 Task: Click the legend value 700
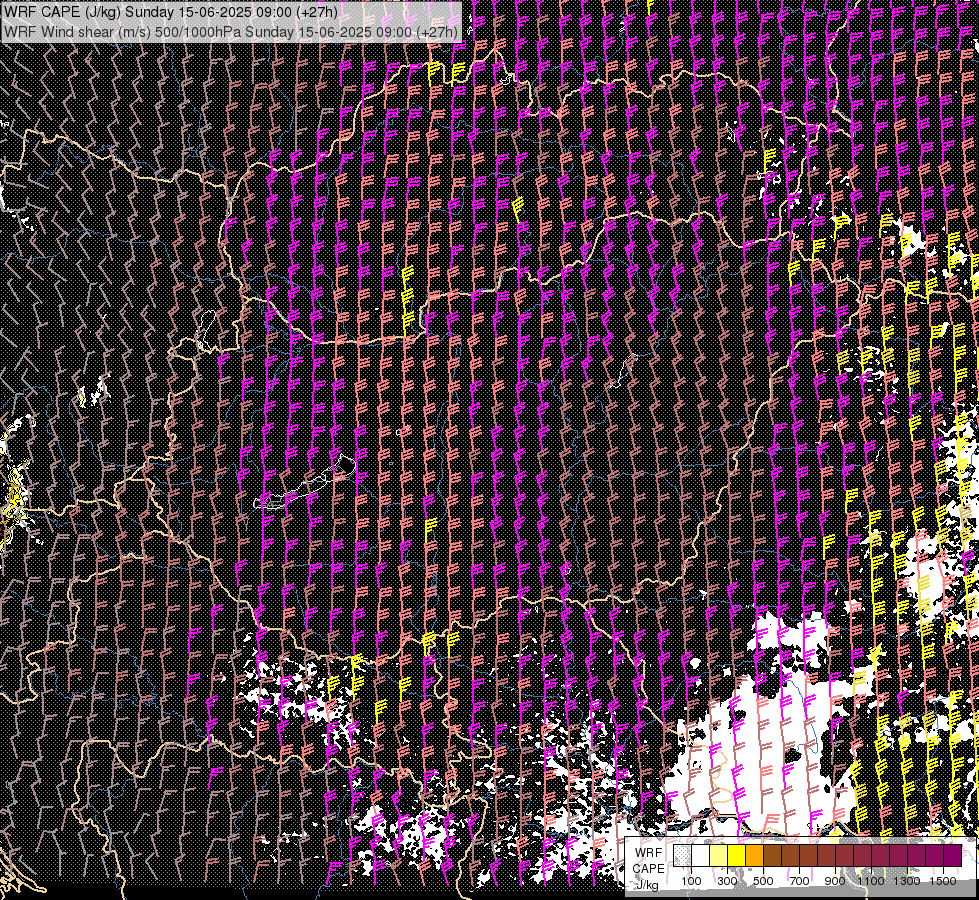pos(799,881)
